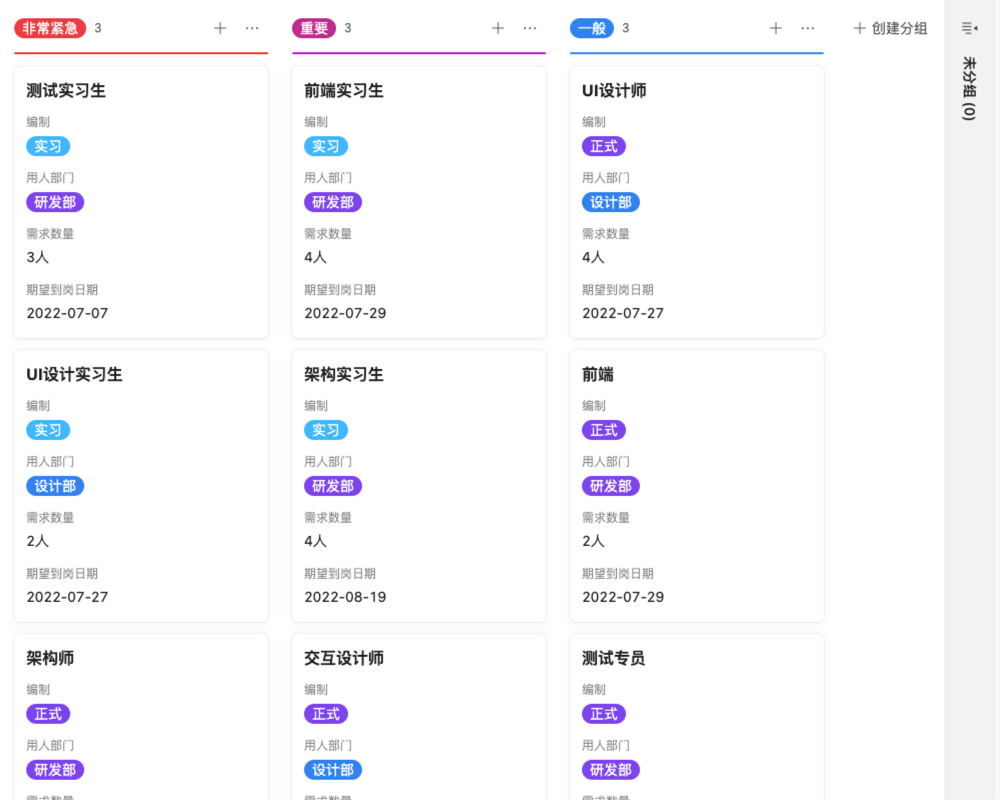Add a new card under the 重要 column
The height and width of the screenshot is (800, 1000).
497,28
